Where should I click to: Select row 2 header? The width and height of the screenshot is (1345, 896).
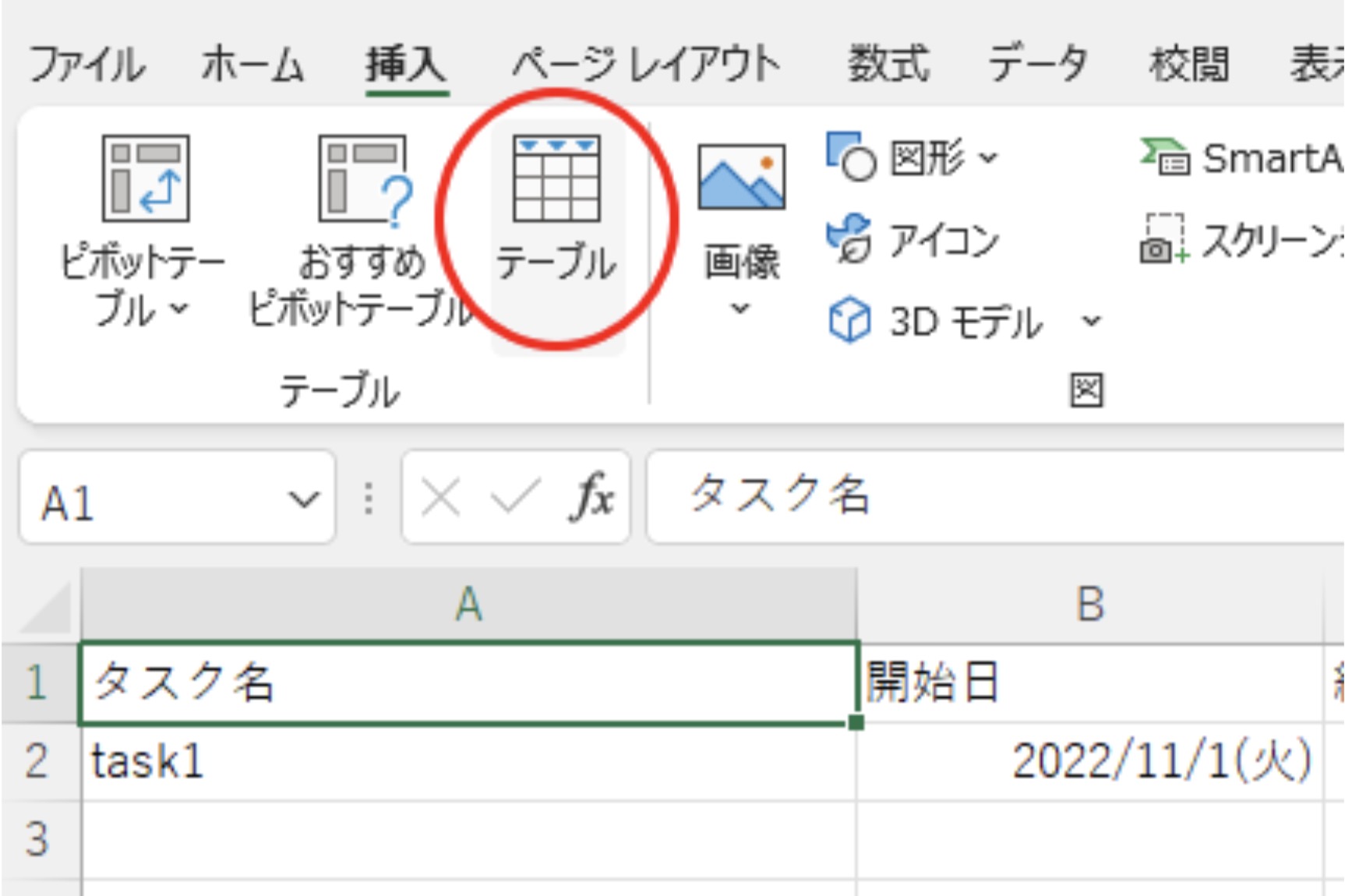[x=41, y=761]
